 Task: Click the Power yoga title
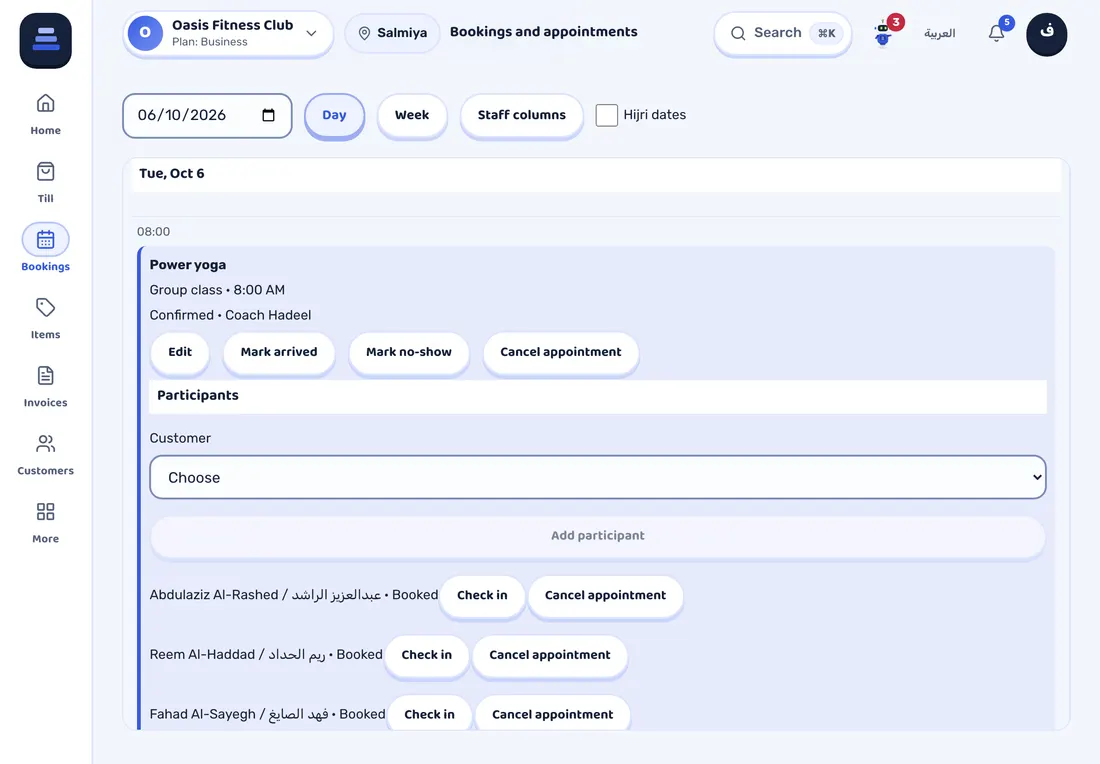[187, 265]
